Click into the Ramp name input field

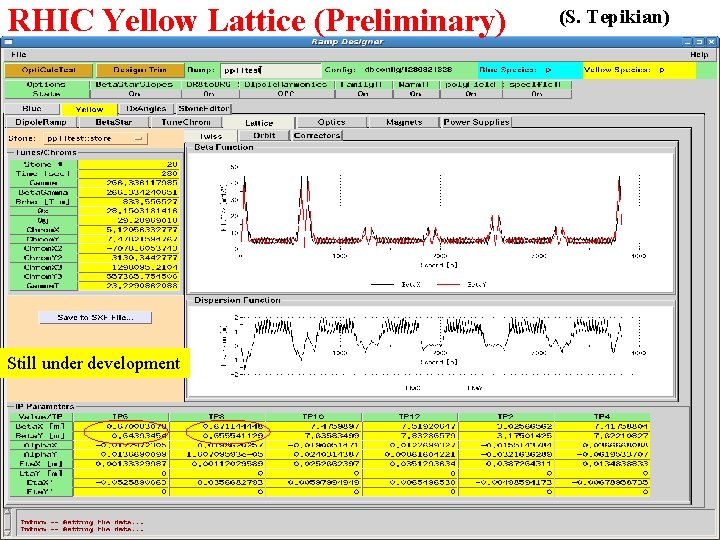coord(270,70)
